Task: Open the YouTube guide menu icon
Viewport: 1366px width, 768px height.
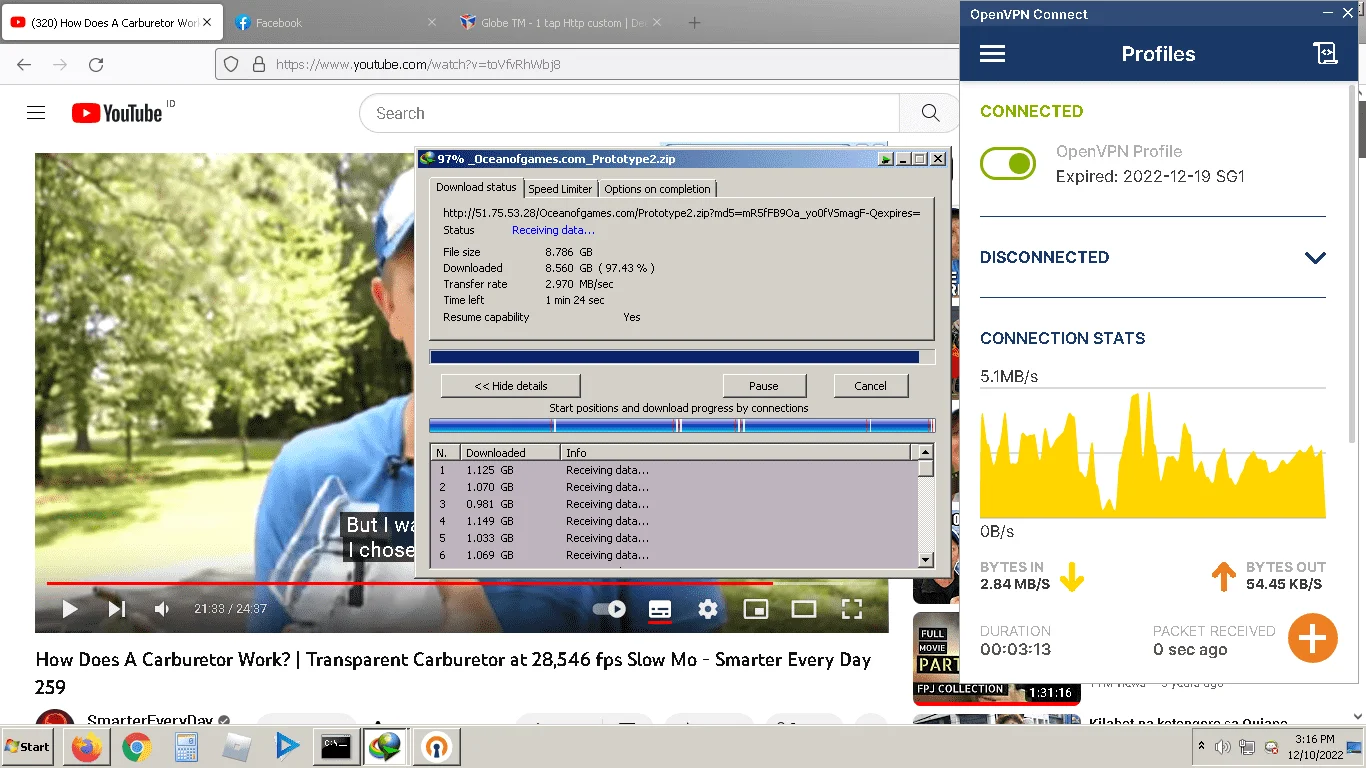Action: [36, 113]
